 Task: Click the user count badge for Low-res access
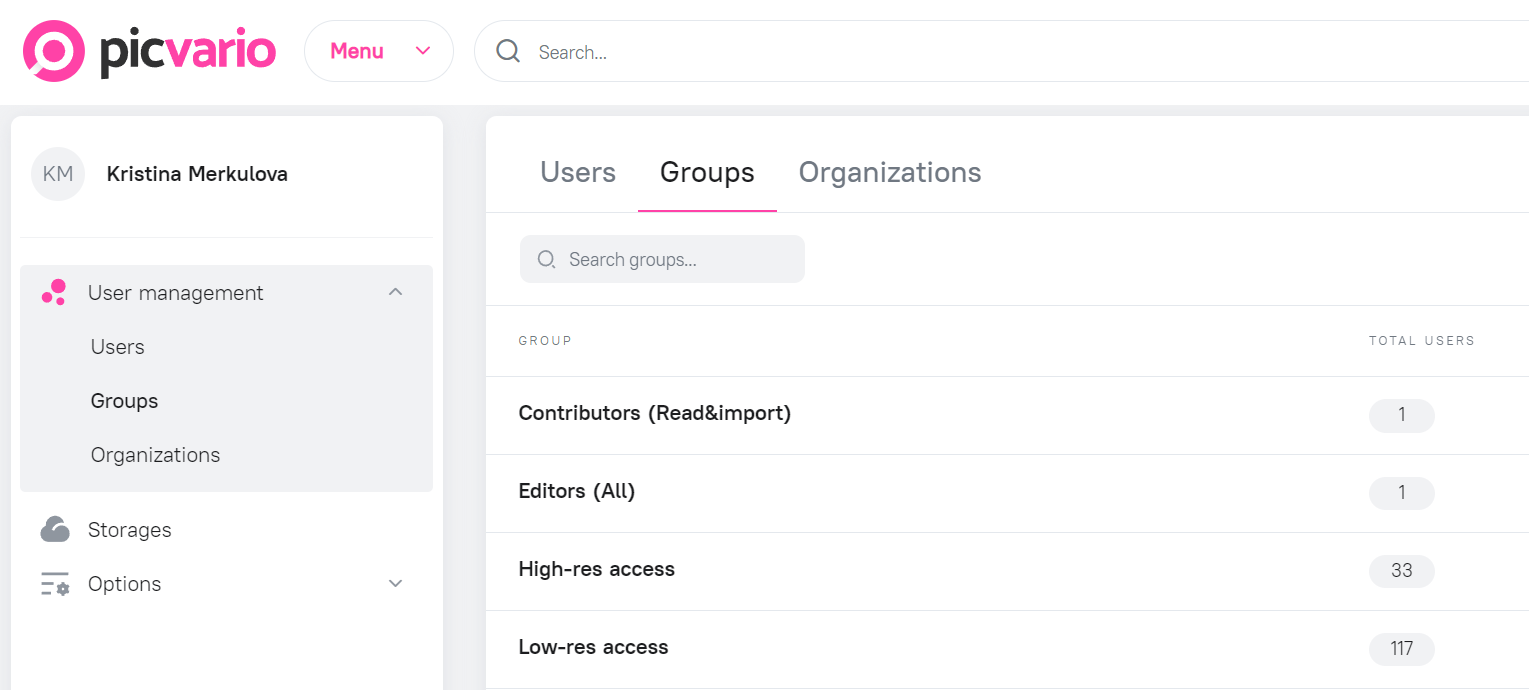[1401, 649]
